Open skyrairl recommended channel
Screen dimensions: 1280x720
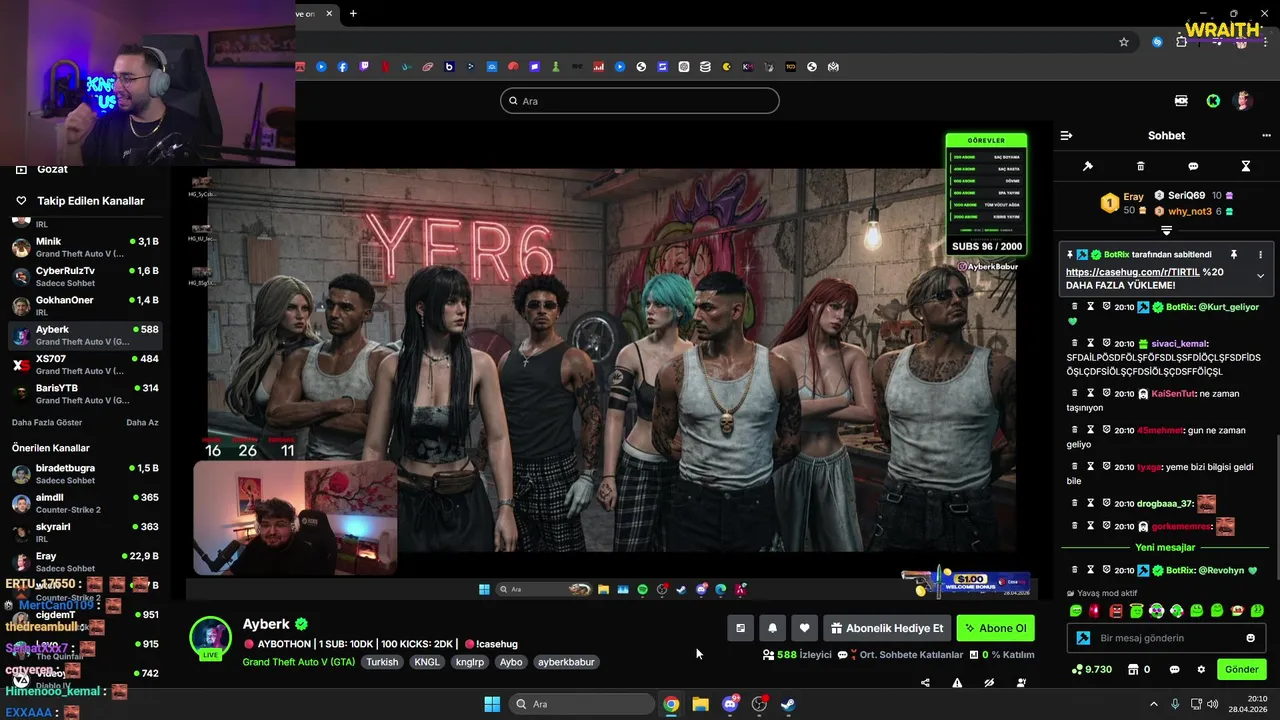click(85, 532)
